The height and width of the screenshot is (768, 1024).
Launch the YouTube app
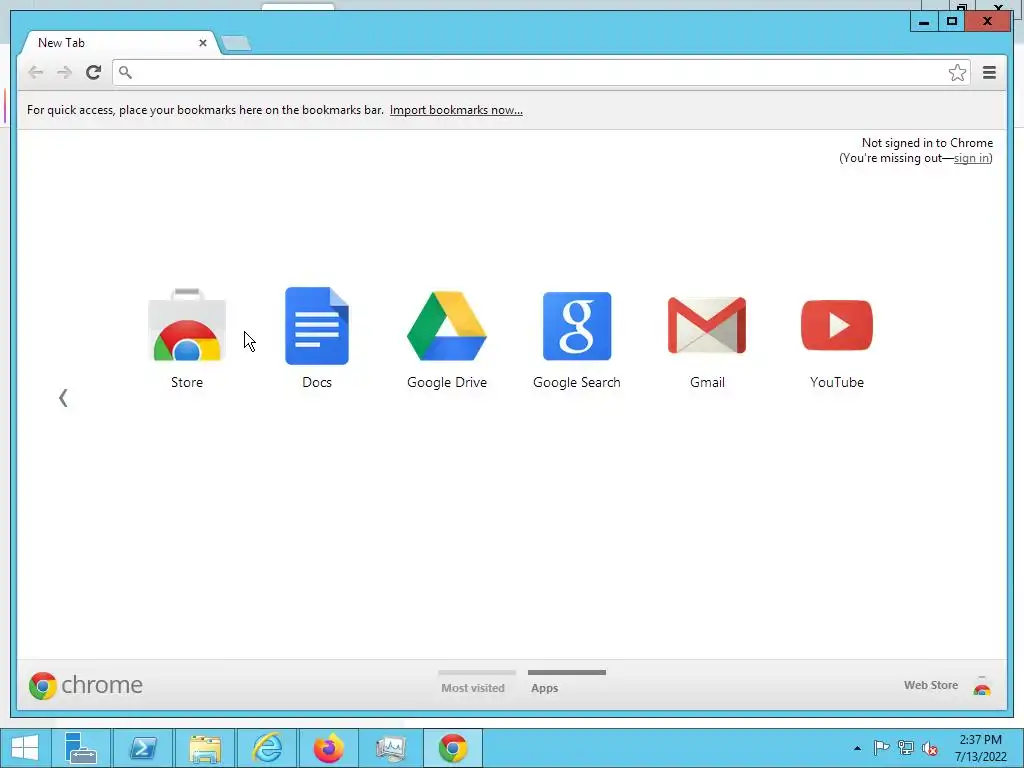point(837,325)
